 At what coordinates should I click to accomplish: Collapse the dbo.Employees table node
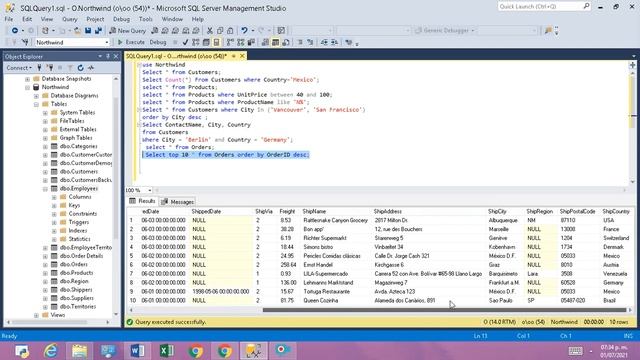pos(45,189)
